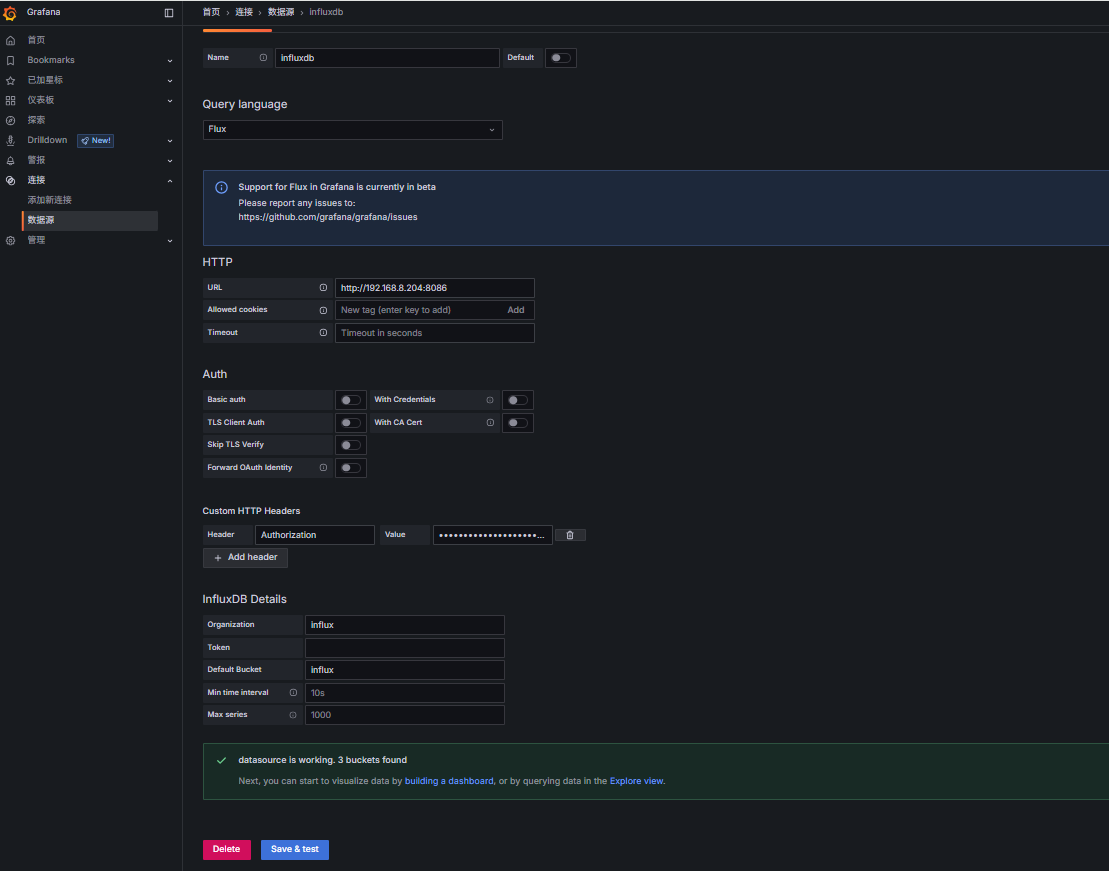The height and width of the screenshot is (871, 1109).
Task: Open 添加新连接 in the sidebar
Action: (50, 200)
